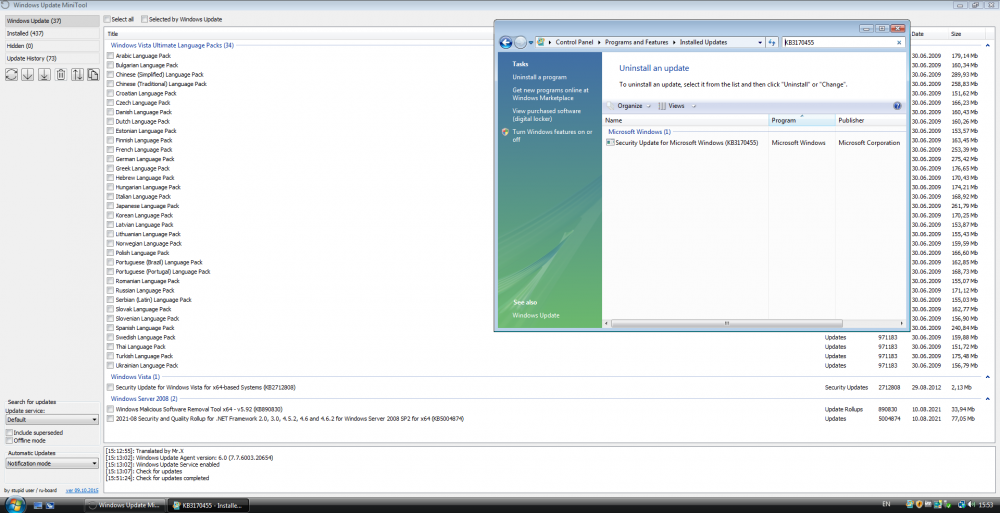Viewport: 1000px width, 513px height.
Task: Click Get new programs at Windows Marketplace
Action: tap(550, 94)
